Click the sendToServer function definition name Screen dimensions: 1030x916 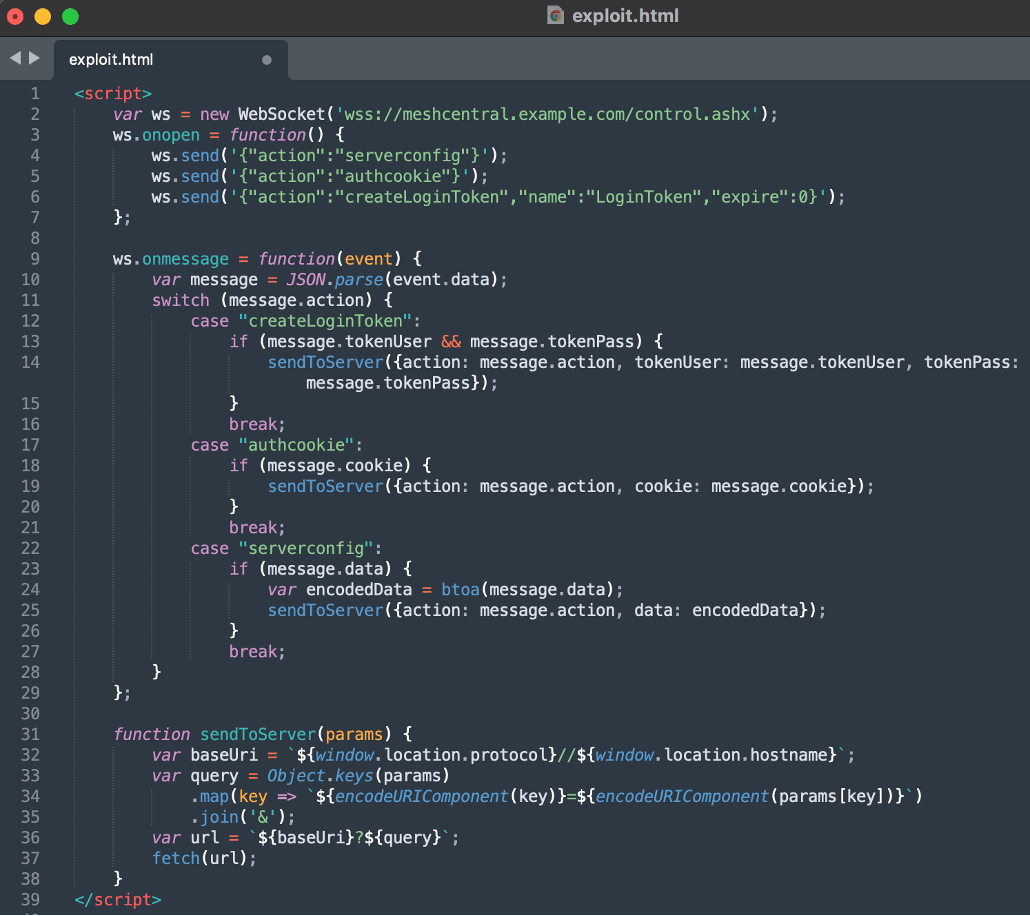click(258, 735)
